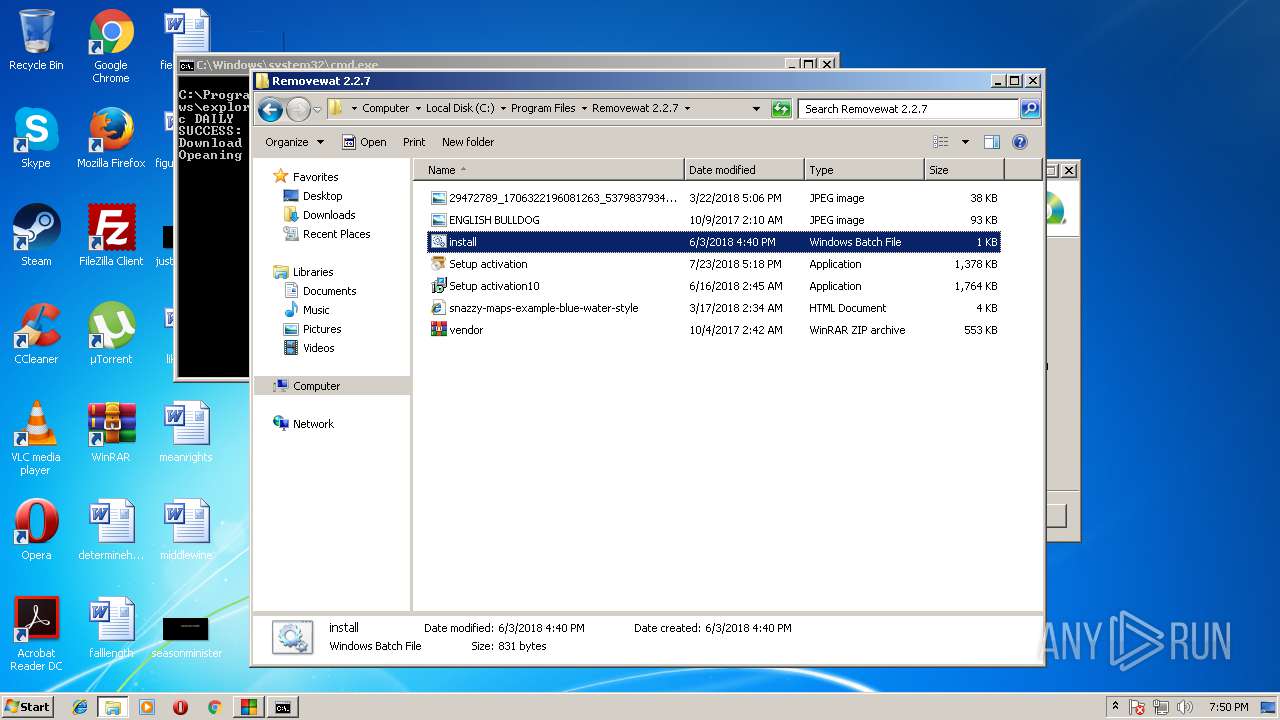This screenshot has height=720, width=1280.
Task: Select Libraries in navigation pane
Action: coord(313,272)
